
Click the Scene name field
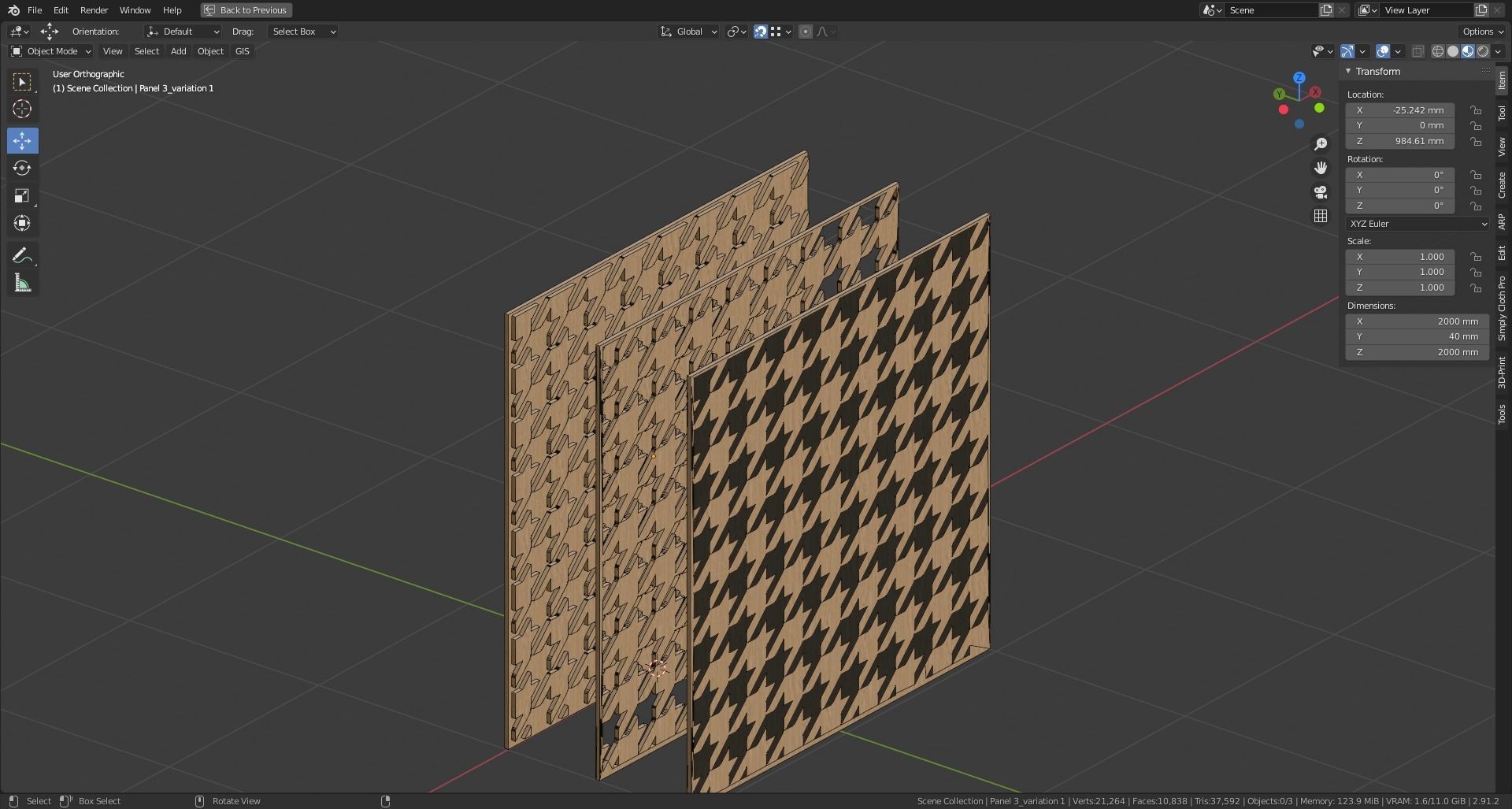1269,10
